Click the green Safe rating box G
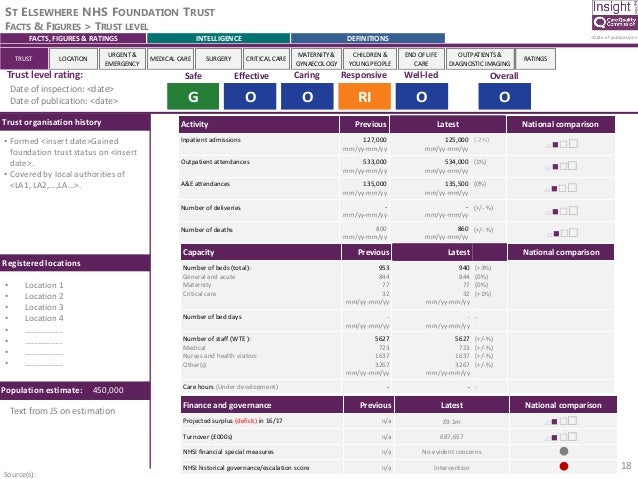This screenshot has width=638, height=479. (193, 96)
